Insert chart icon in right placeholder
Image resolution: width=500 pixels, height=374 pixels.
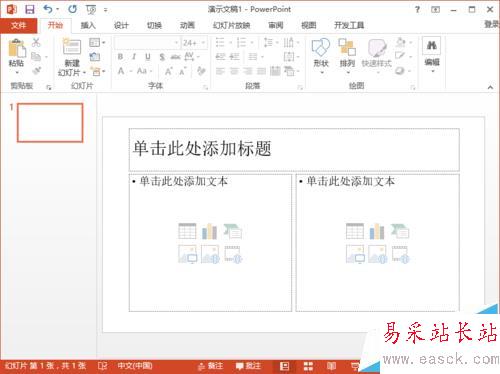pos(377,231)
